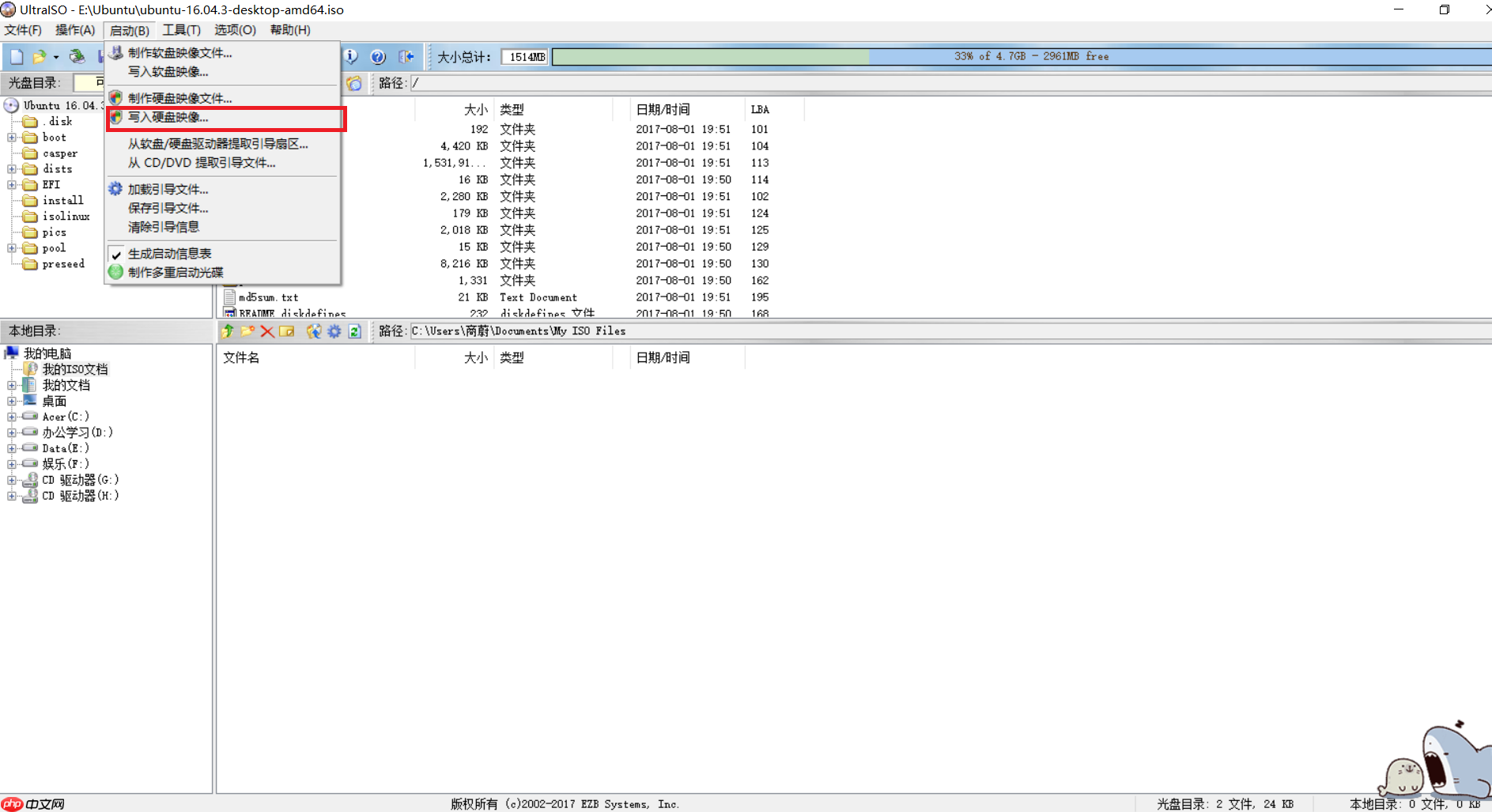Click the disc capacity usage bar
This screenshot has height=812, width=1492.
click(x=1022, y=57)
